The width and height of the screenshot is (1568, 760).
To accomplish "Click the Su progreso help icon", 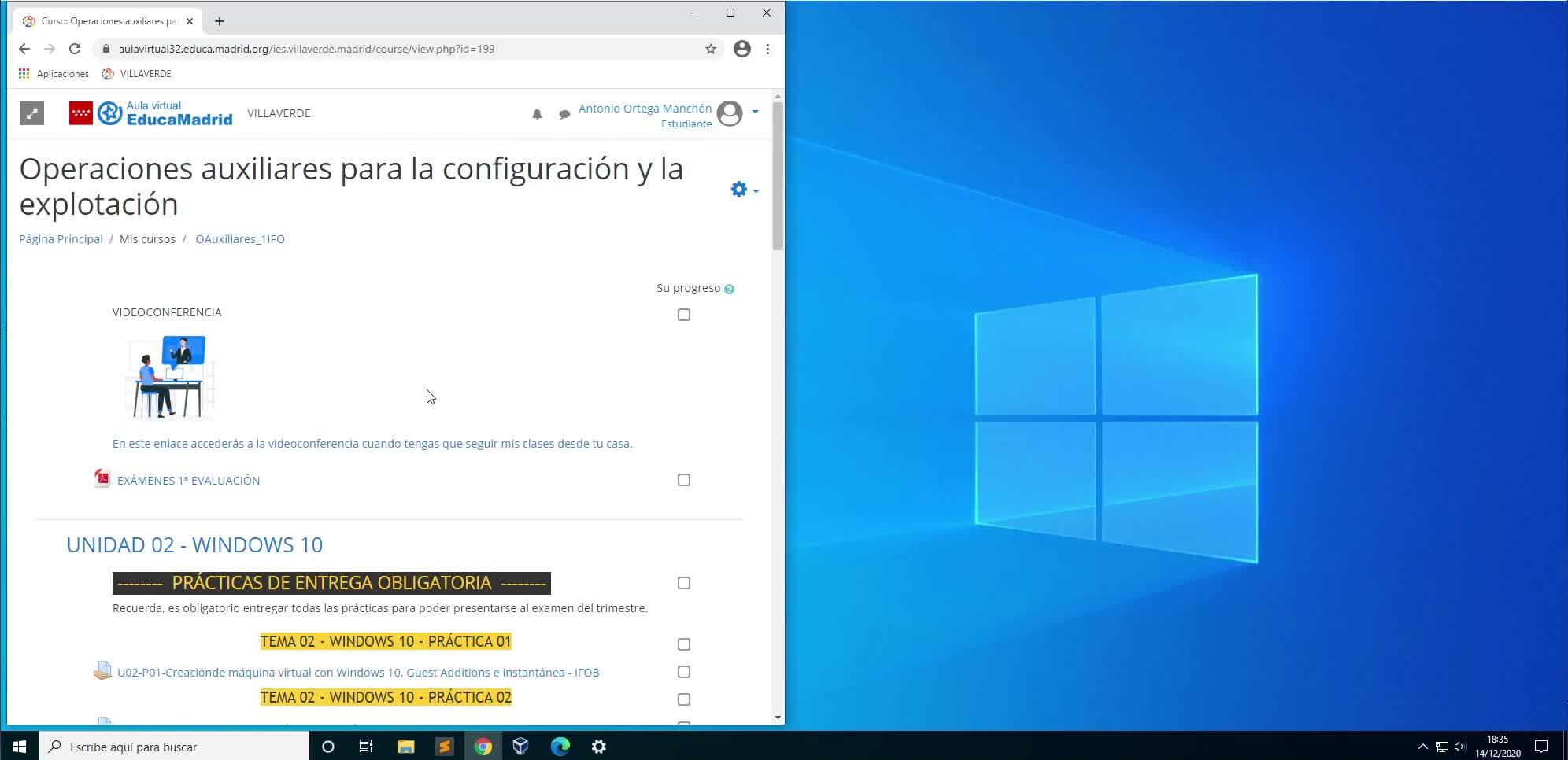I will [x=729, y=289].
